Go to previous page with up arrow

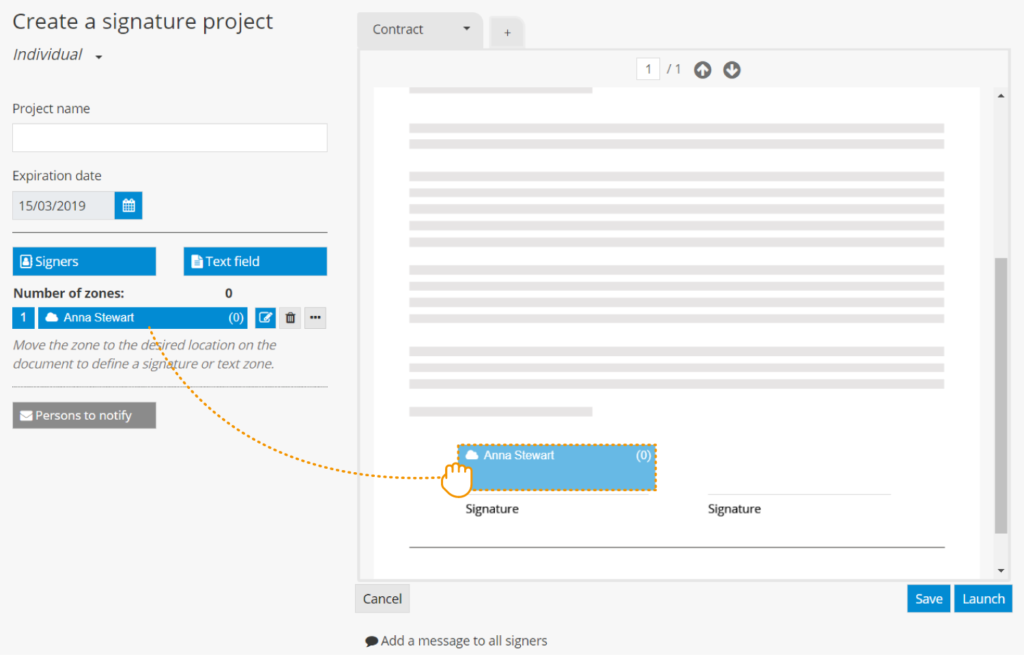coord(702,70)
